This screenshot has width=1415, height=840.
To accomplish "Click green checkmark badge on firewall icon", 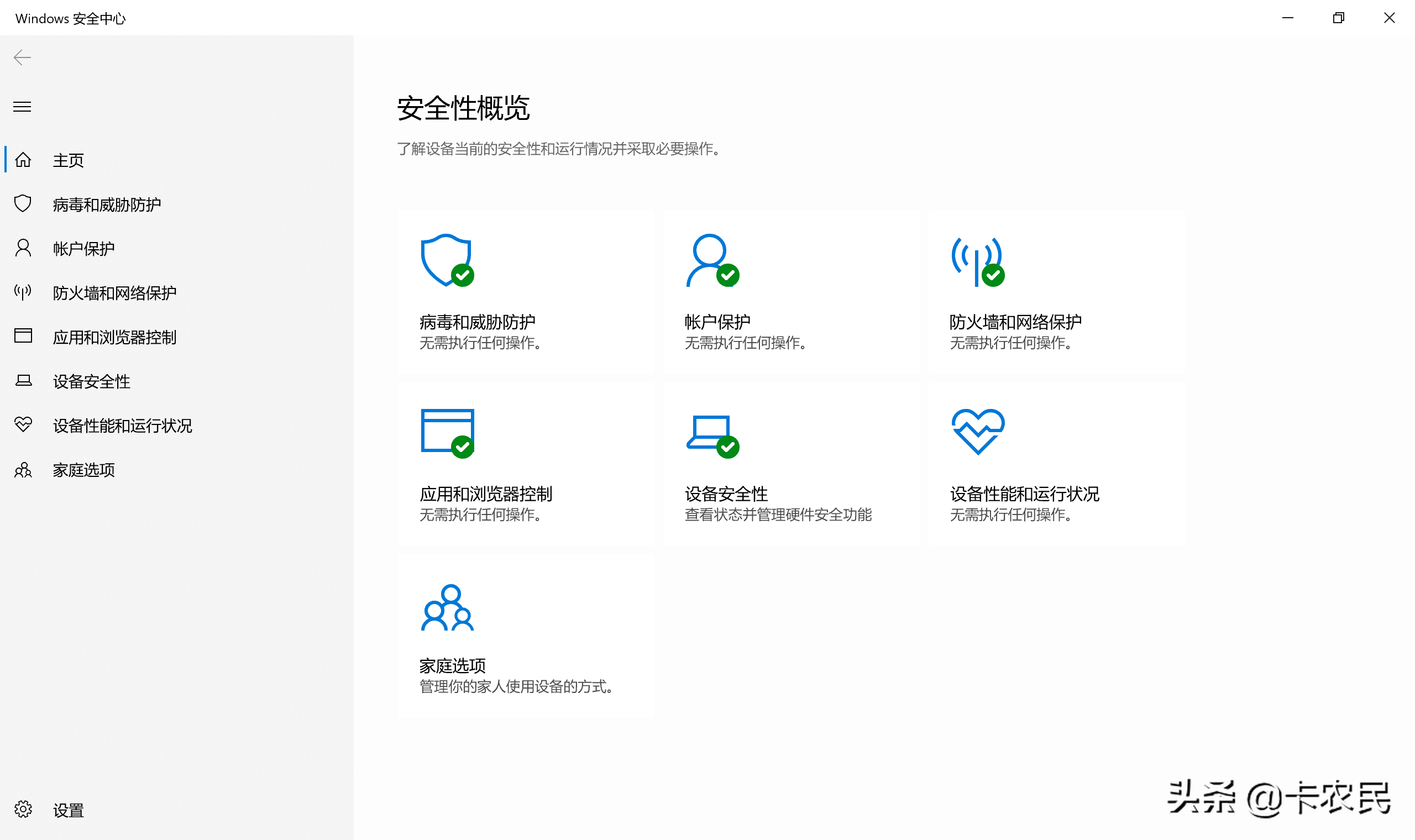I will coord(993,276).
